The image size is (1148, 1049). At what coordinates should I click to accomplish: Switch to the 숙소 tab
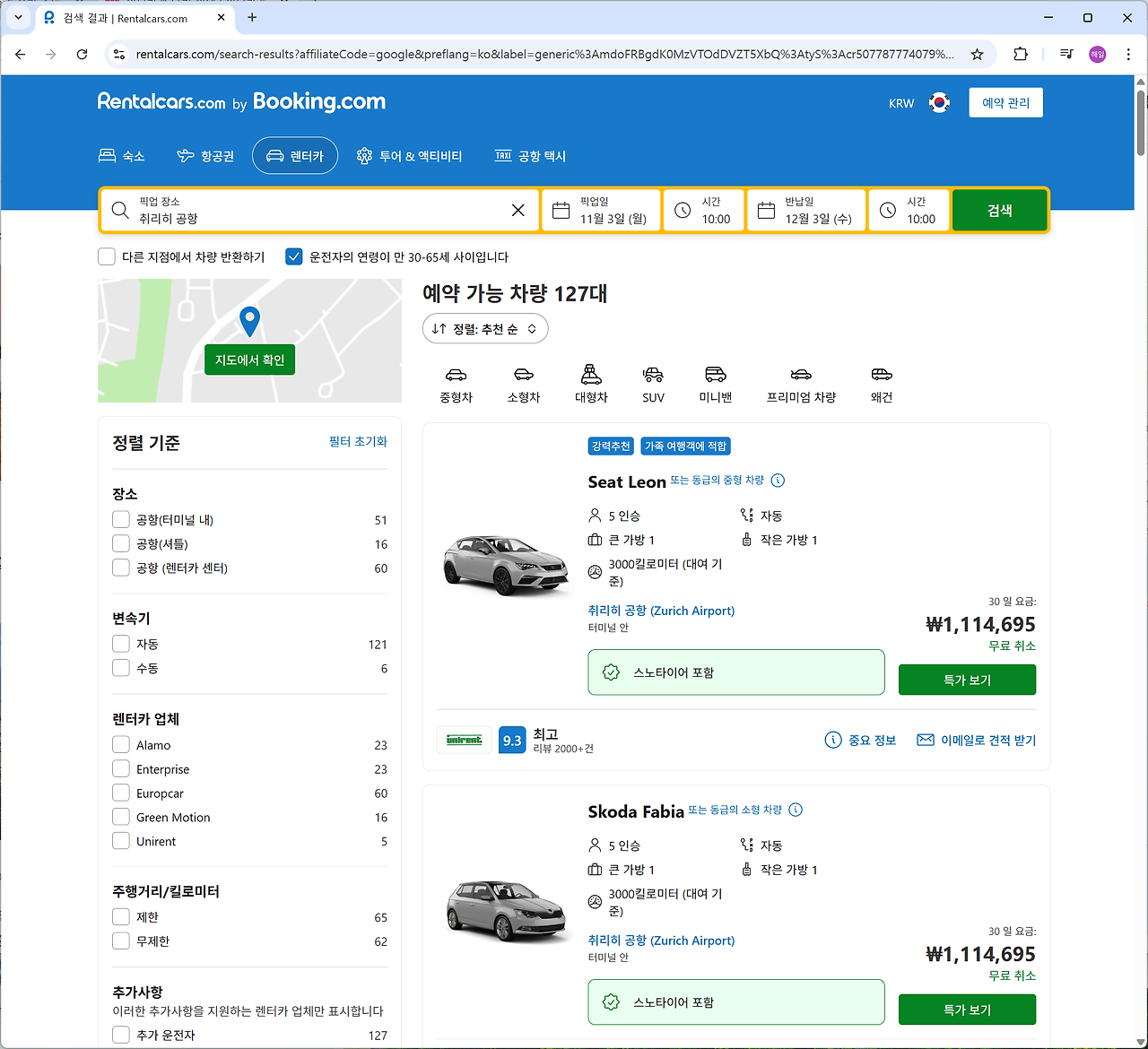[x=122, y=156]
